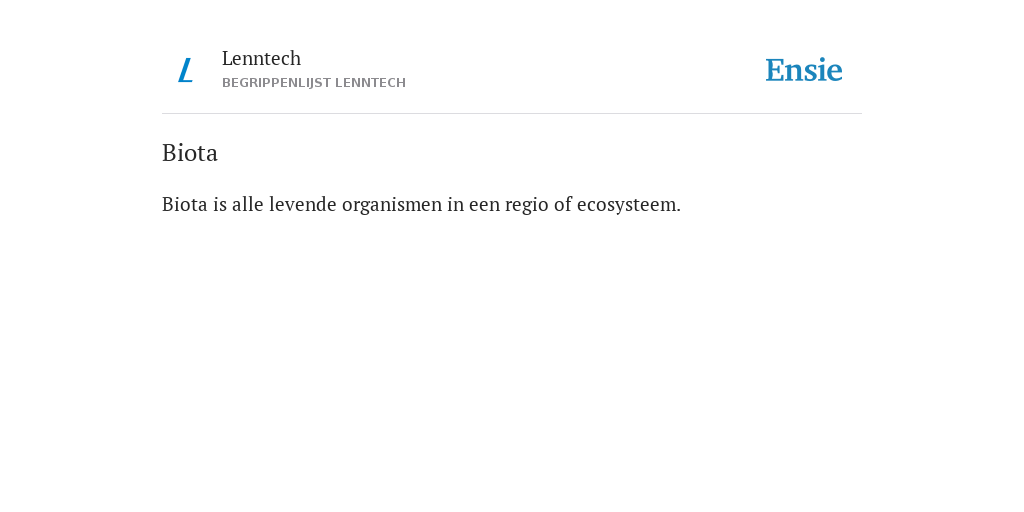
Task: Open the Ensie logo link
Action: click(x=804, y=70)
